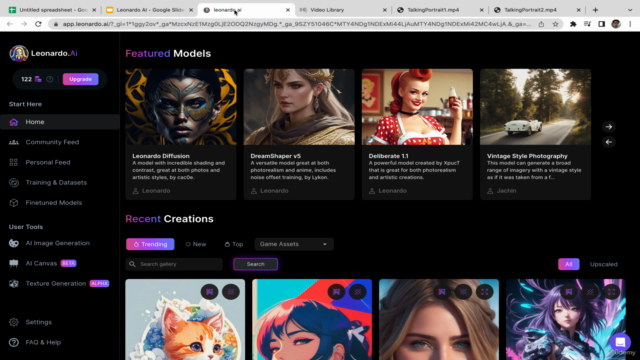Bookmark this page with star icon
This screenshot has height=360, width=640.
(556, 24)
